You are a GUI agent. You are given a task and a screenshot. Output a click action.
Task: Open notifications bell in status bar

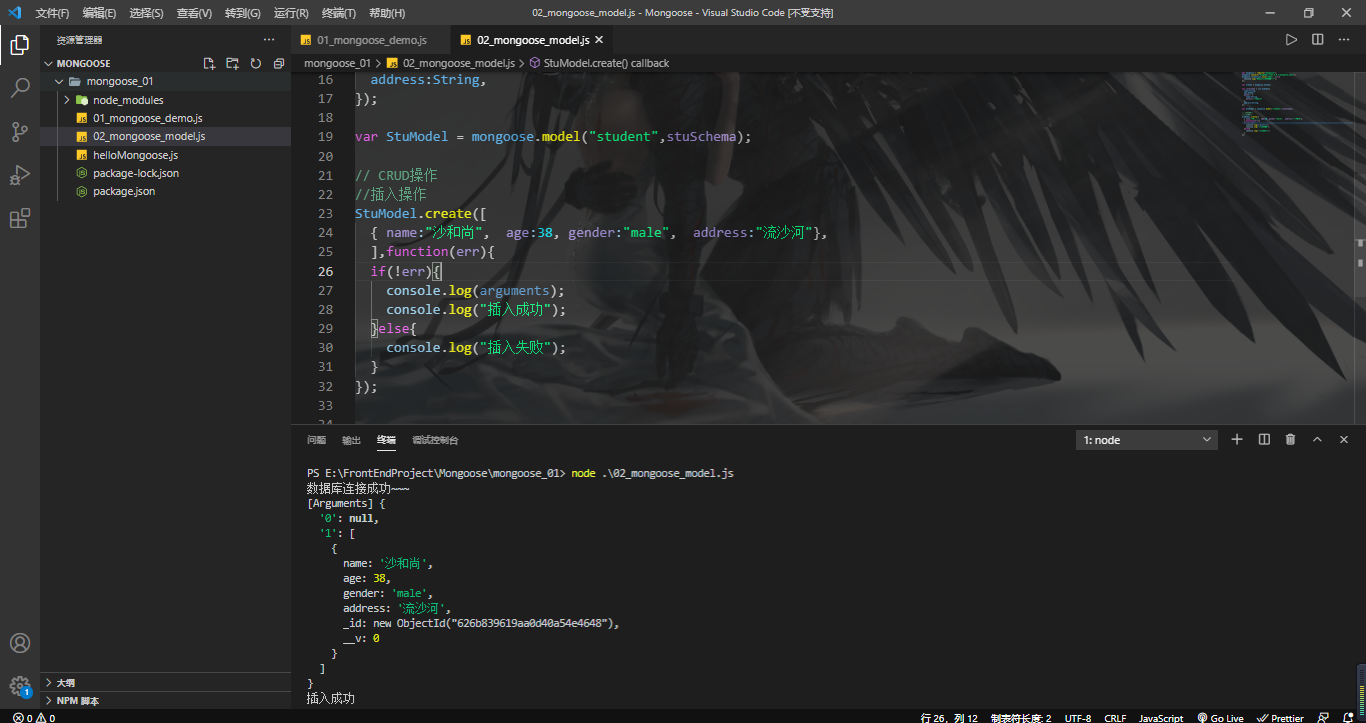(1350, 717)
